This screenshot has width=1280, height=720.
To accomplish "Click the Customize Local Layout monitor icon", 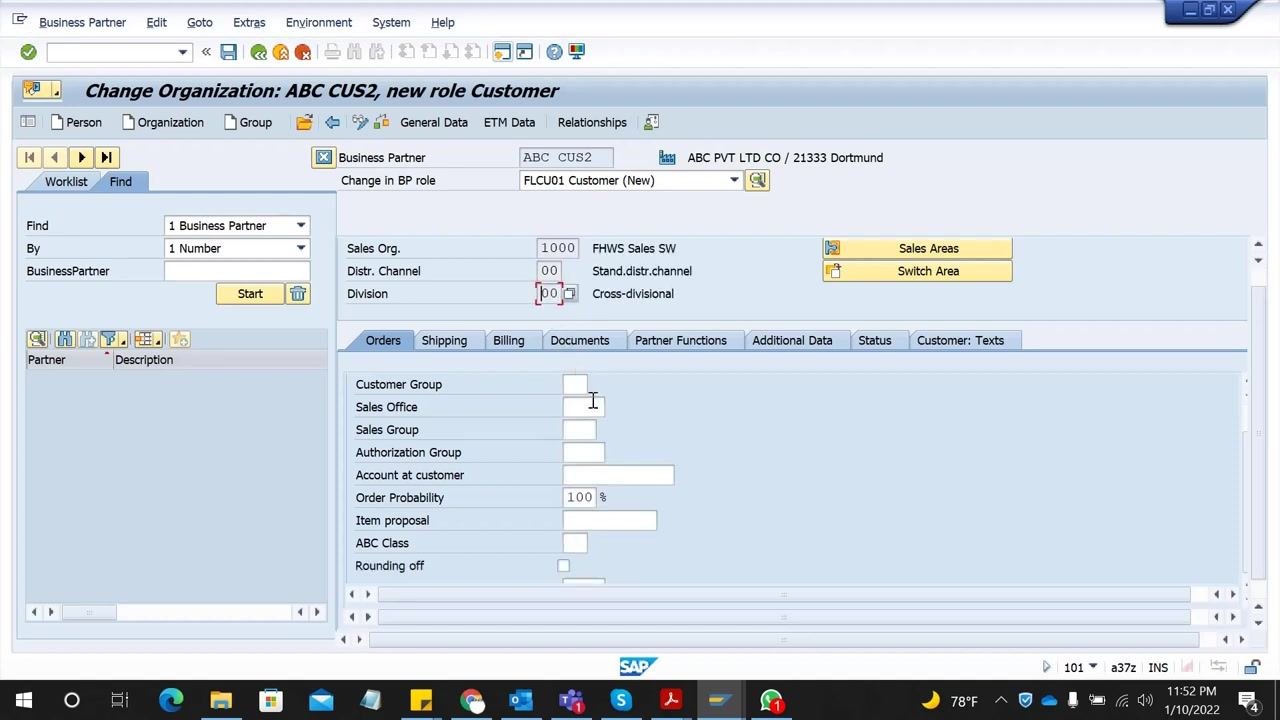I will (577, 52).
